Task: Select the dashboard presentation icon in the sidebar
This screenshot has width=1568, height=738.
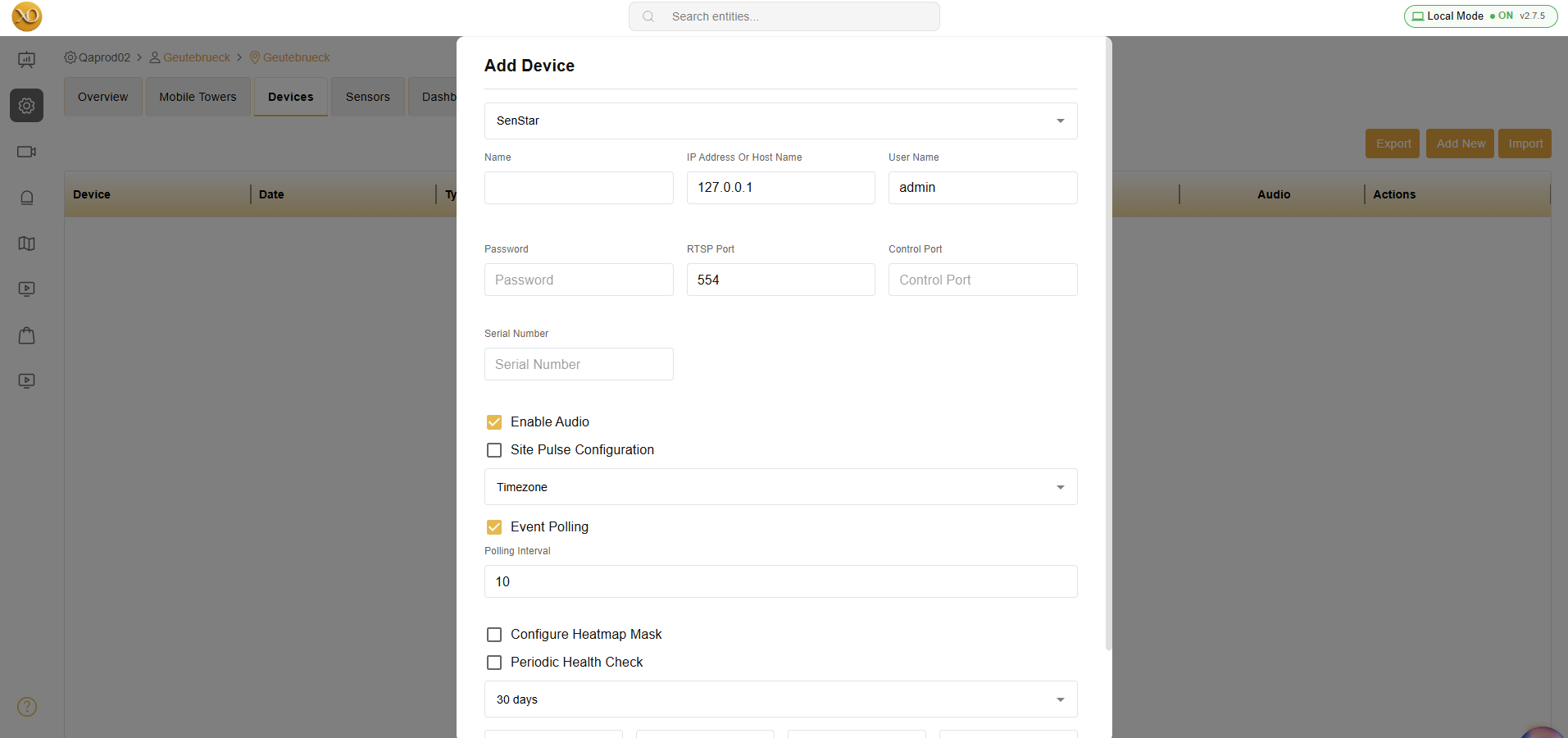Action: [26, 59]
